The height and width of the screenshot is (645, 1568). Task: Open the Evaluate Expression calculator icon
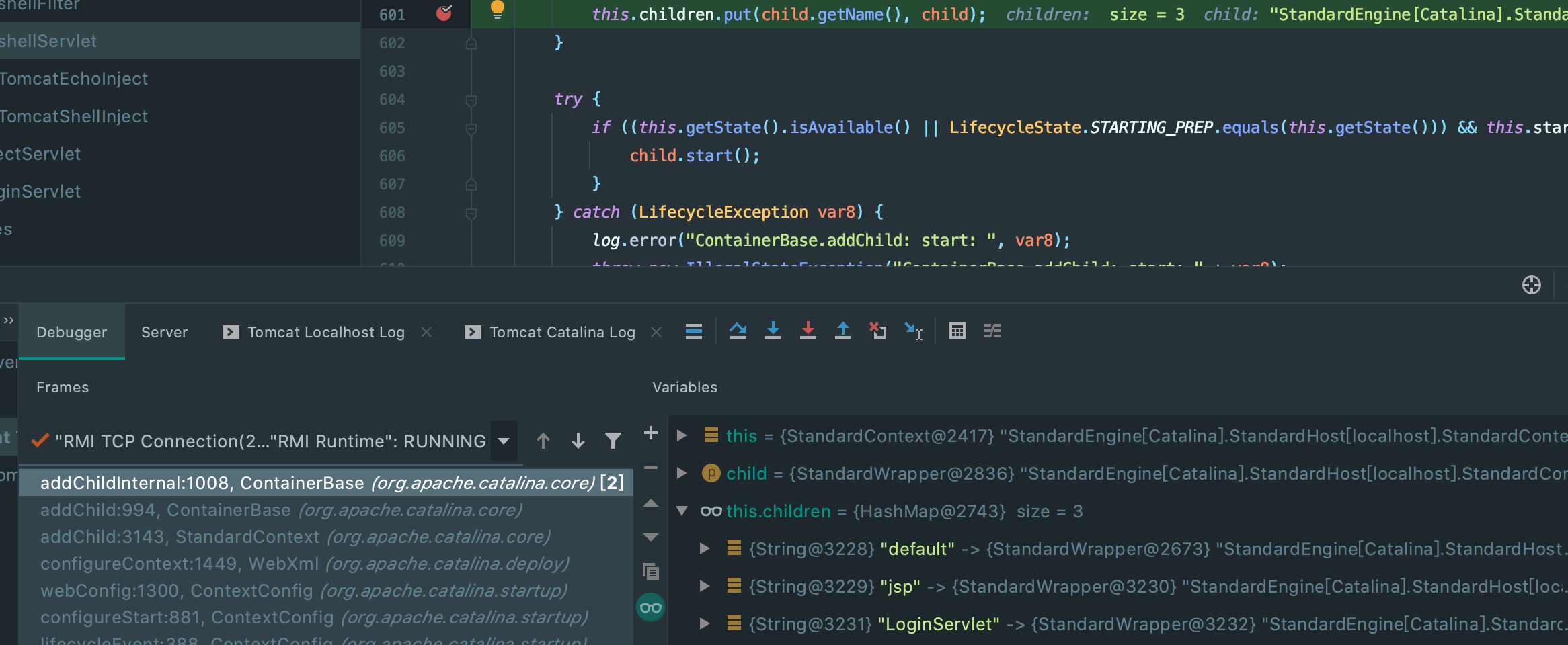957,331
